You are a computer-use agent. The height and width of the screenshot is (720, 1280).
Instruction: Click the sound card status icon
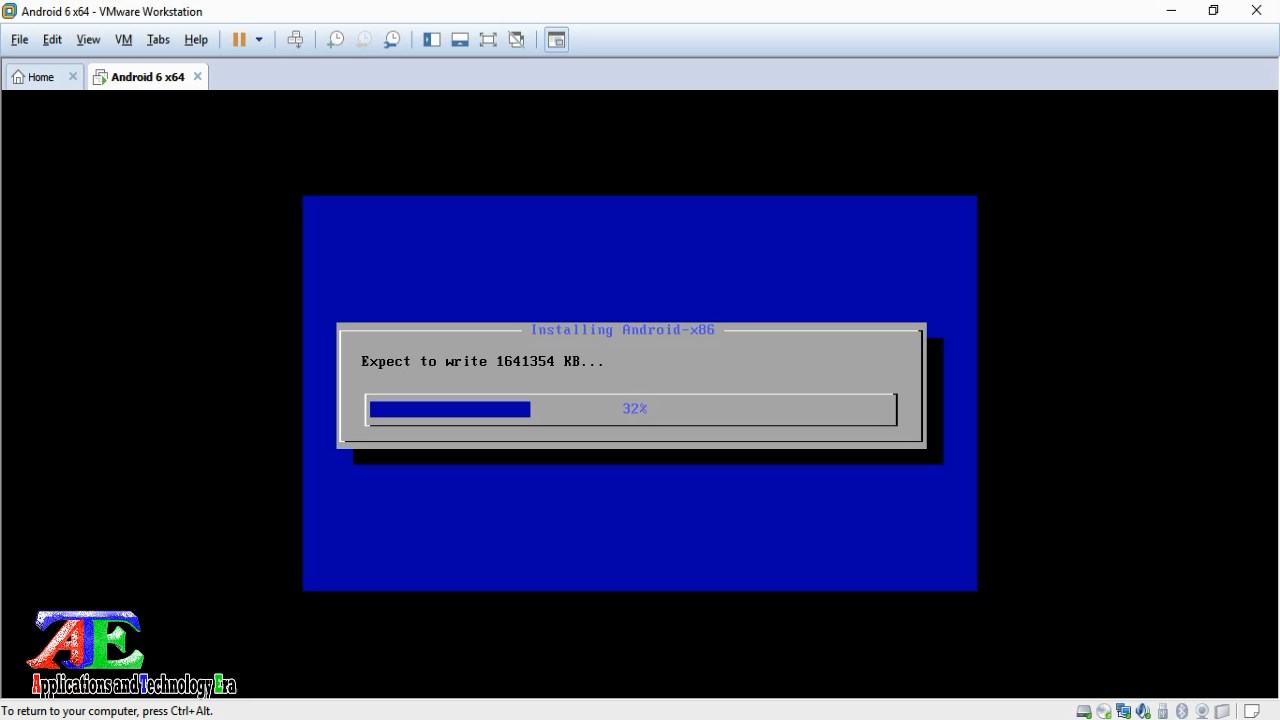click(1143, 711)
